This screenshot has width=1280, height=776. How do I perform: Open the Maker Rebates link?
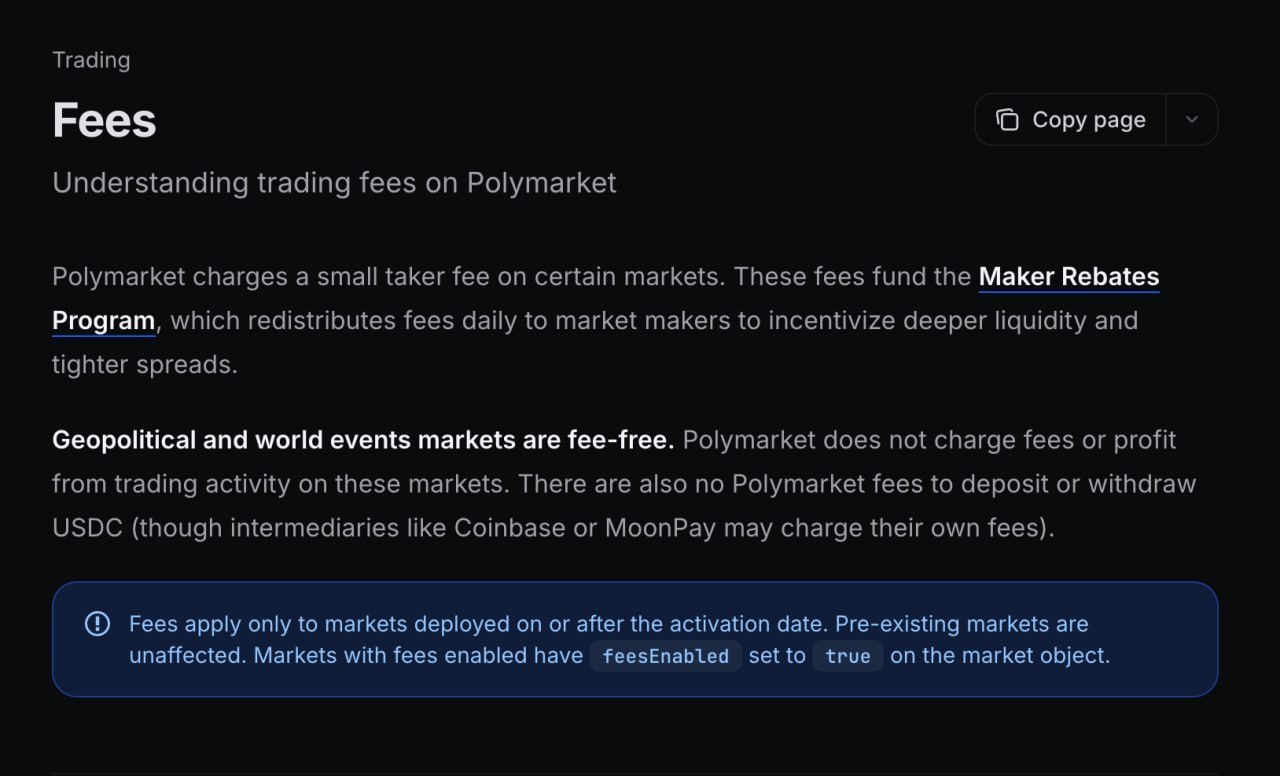coord(1068,276)
